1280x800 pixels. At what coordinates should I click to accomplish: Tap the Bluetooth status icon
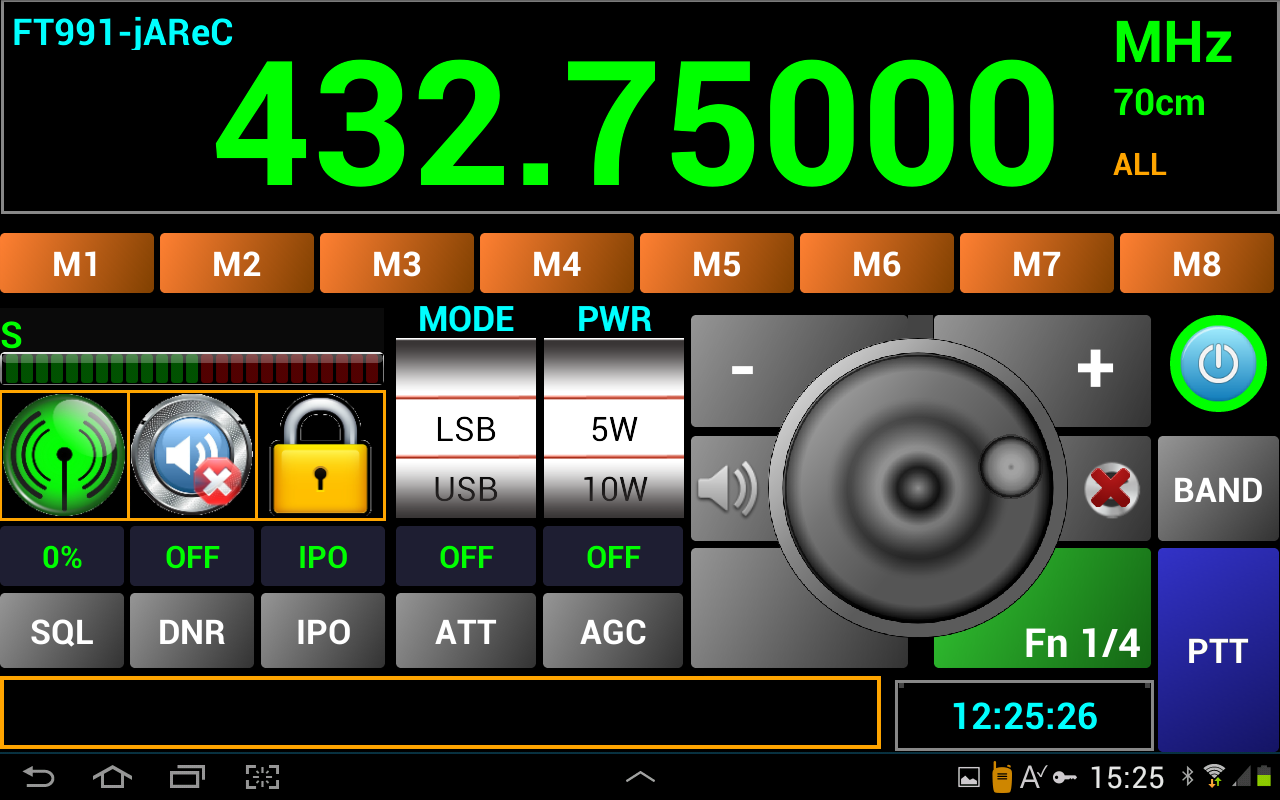pyautogui.click(x=1188, y=776)
